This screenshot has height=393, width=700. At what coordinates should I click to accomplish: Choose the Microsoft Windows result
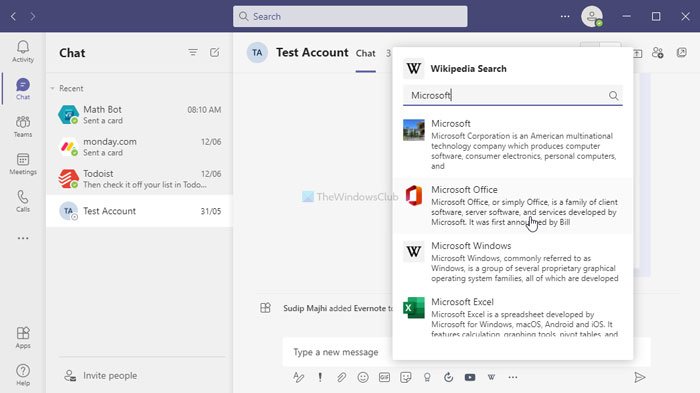pos(512,262)
